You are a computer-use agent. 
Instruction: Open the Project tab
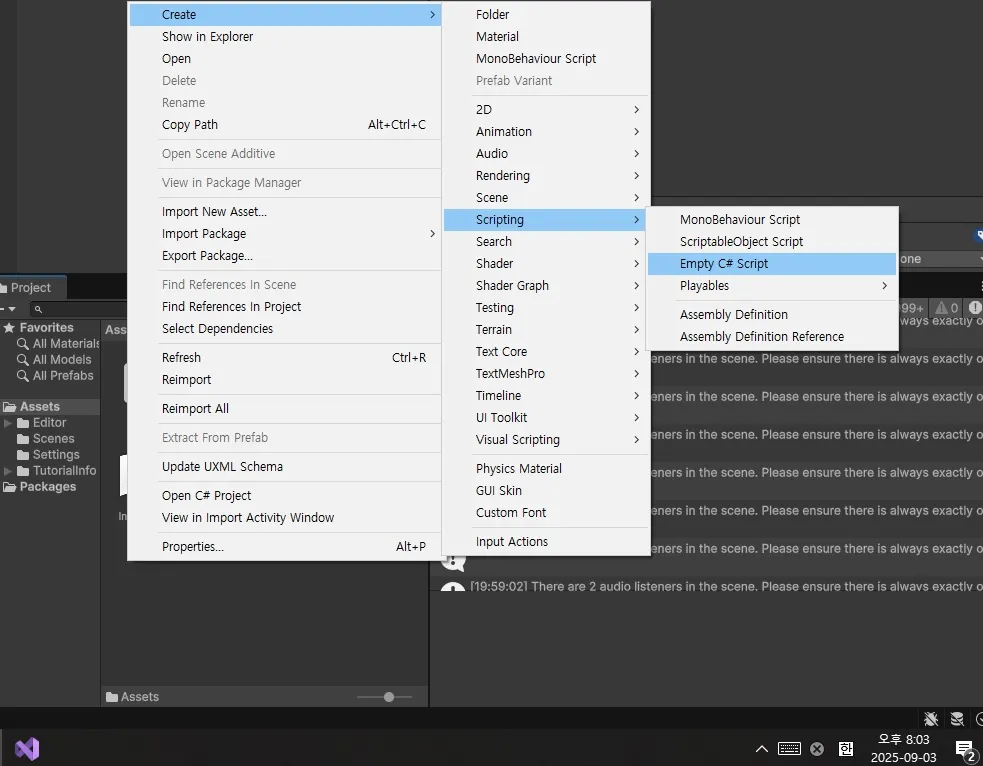(x=30, y=288)
